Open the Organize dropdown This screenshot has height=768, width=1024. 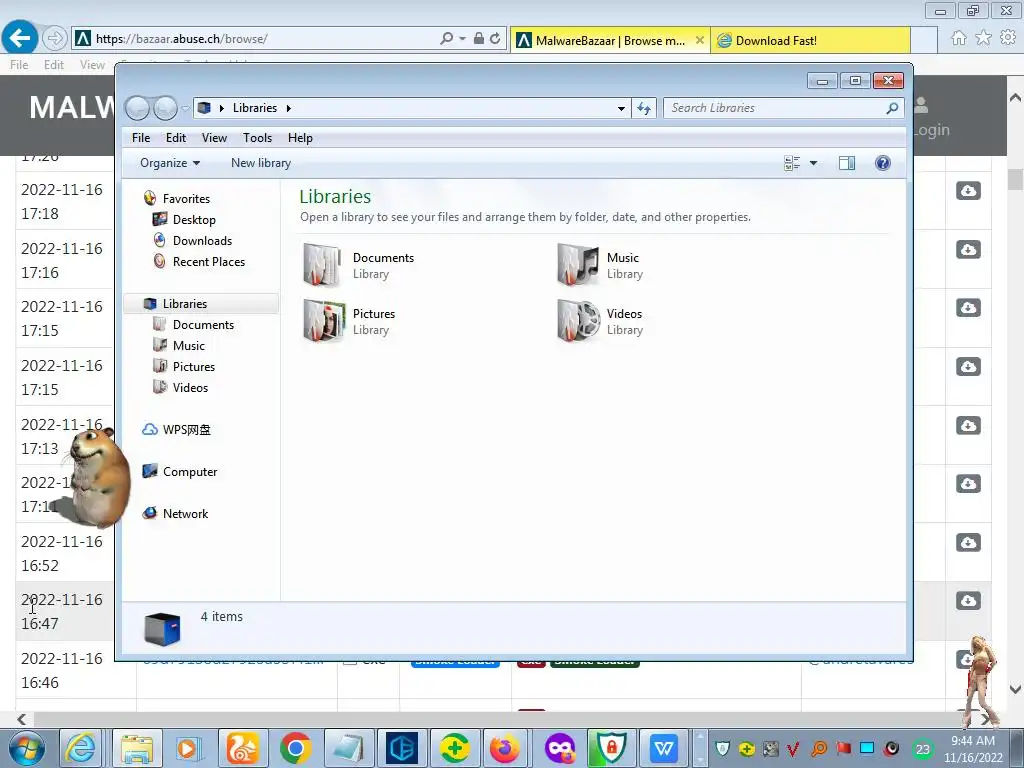tap(170, 163)
